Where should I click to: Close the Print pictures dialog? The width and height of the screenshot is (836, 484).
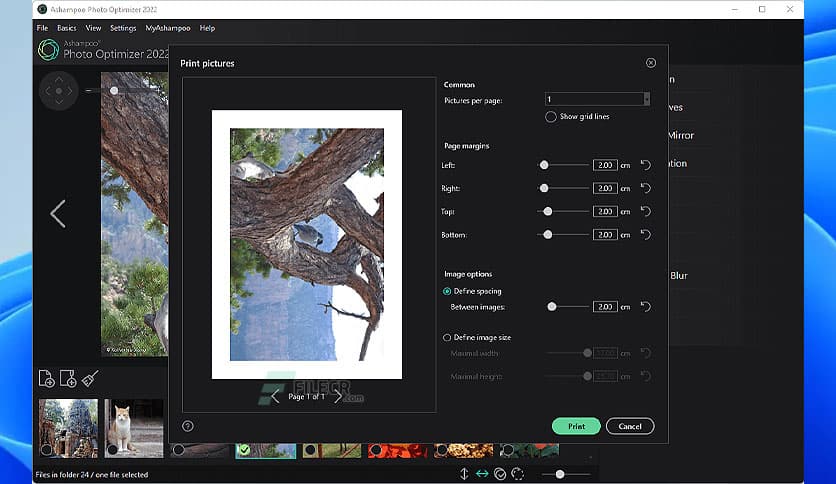coord(650,63)
